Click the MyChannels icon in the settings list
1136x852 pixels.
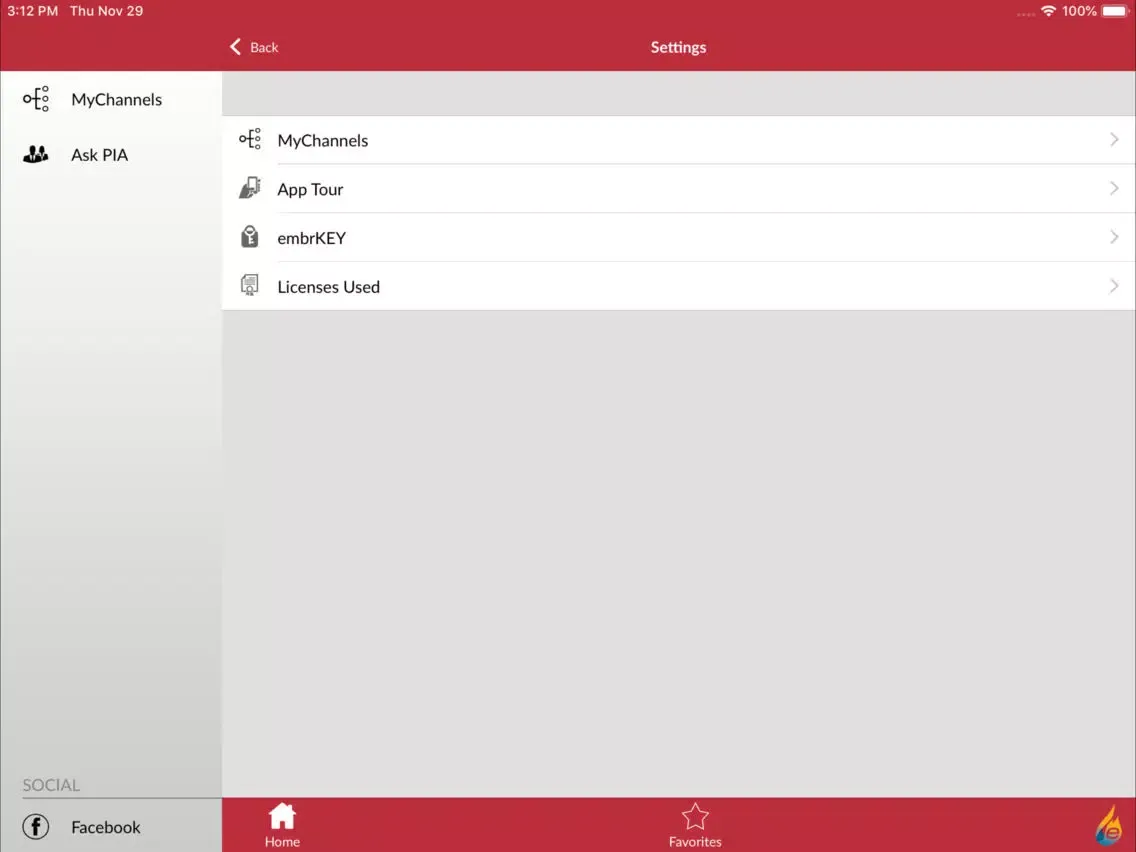tap(250, 140)
